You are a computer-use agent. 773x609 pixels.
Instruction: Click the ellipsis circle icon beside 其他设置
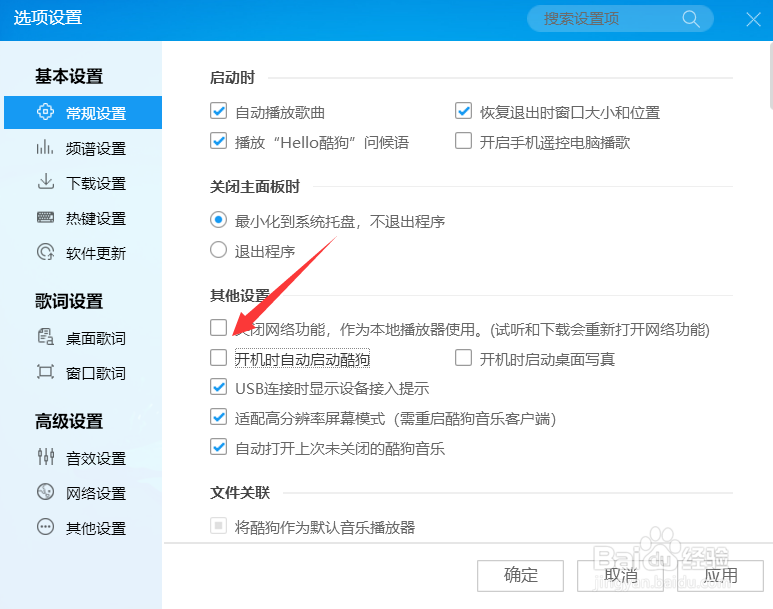[45, 527]
